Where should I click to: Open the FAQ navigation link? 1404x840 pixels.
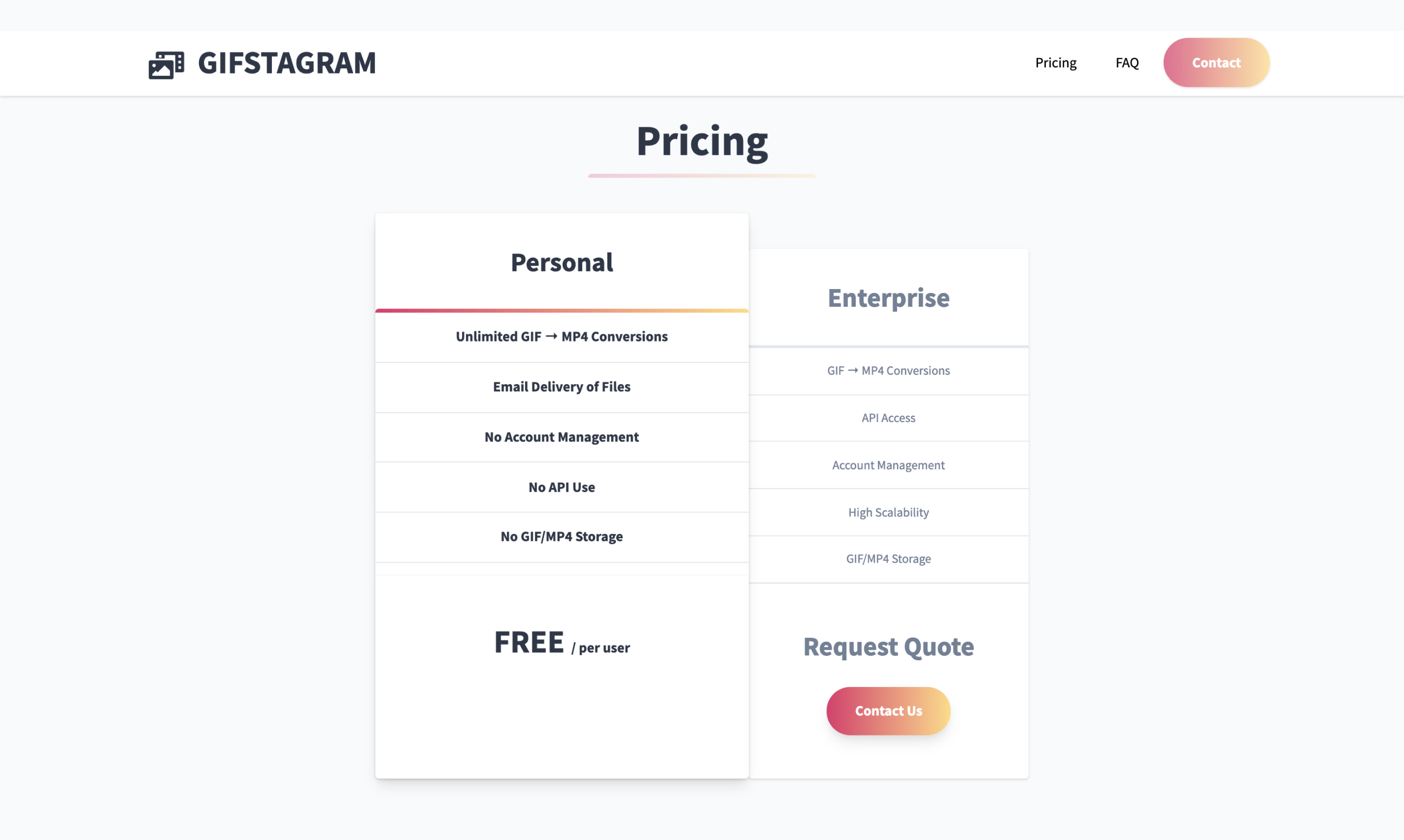(x=1127, y=62)
